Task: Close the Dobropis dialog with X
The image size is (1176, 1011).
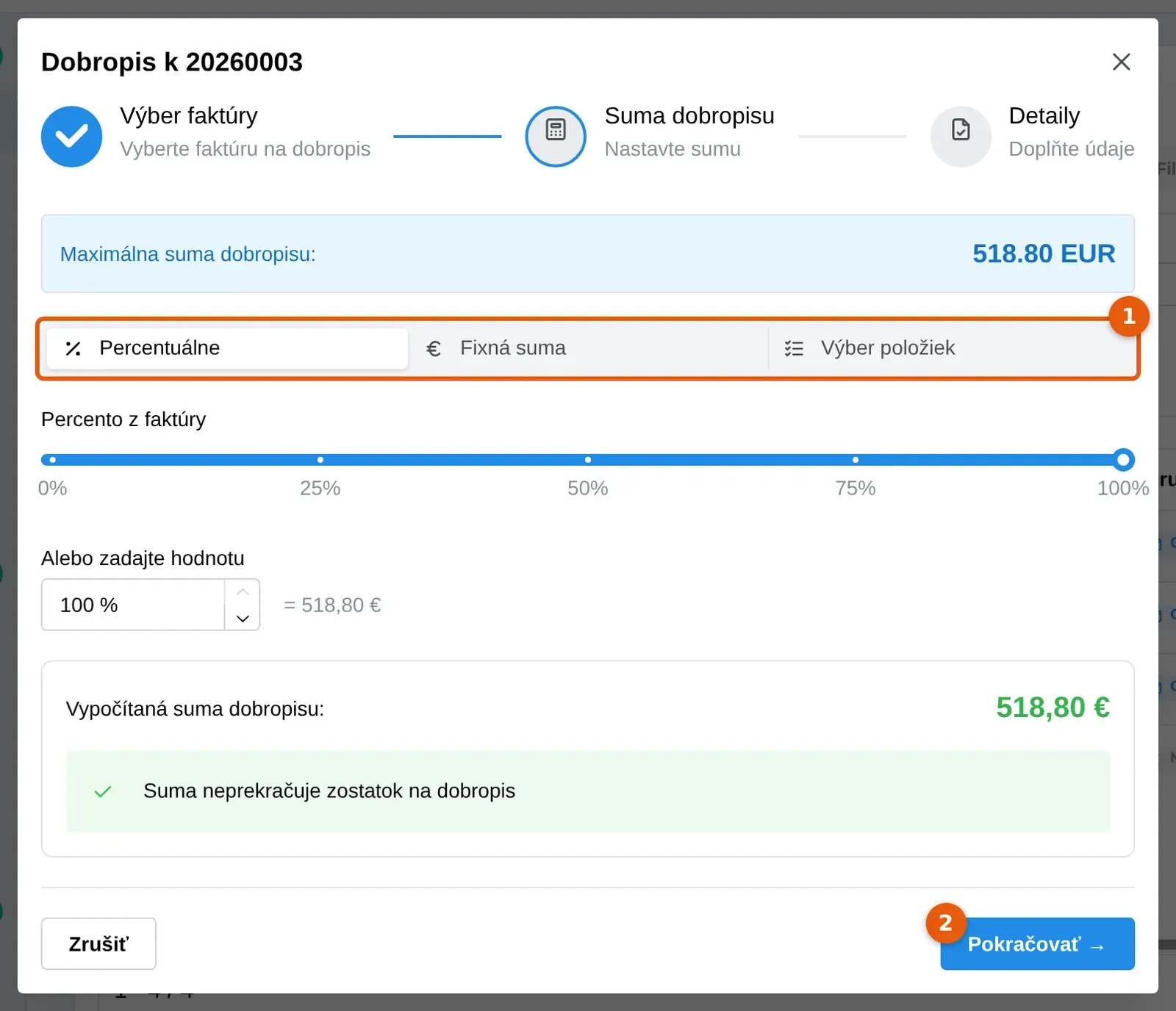Action: click(x=1121, y=62)
